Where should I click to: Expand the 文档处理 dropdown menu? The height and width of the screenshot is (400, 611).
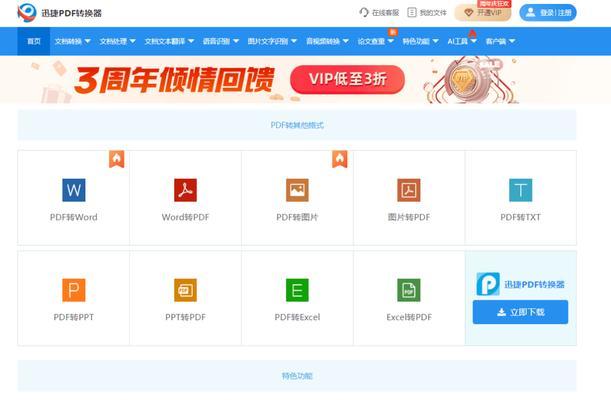[117, 41]
